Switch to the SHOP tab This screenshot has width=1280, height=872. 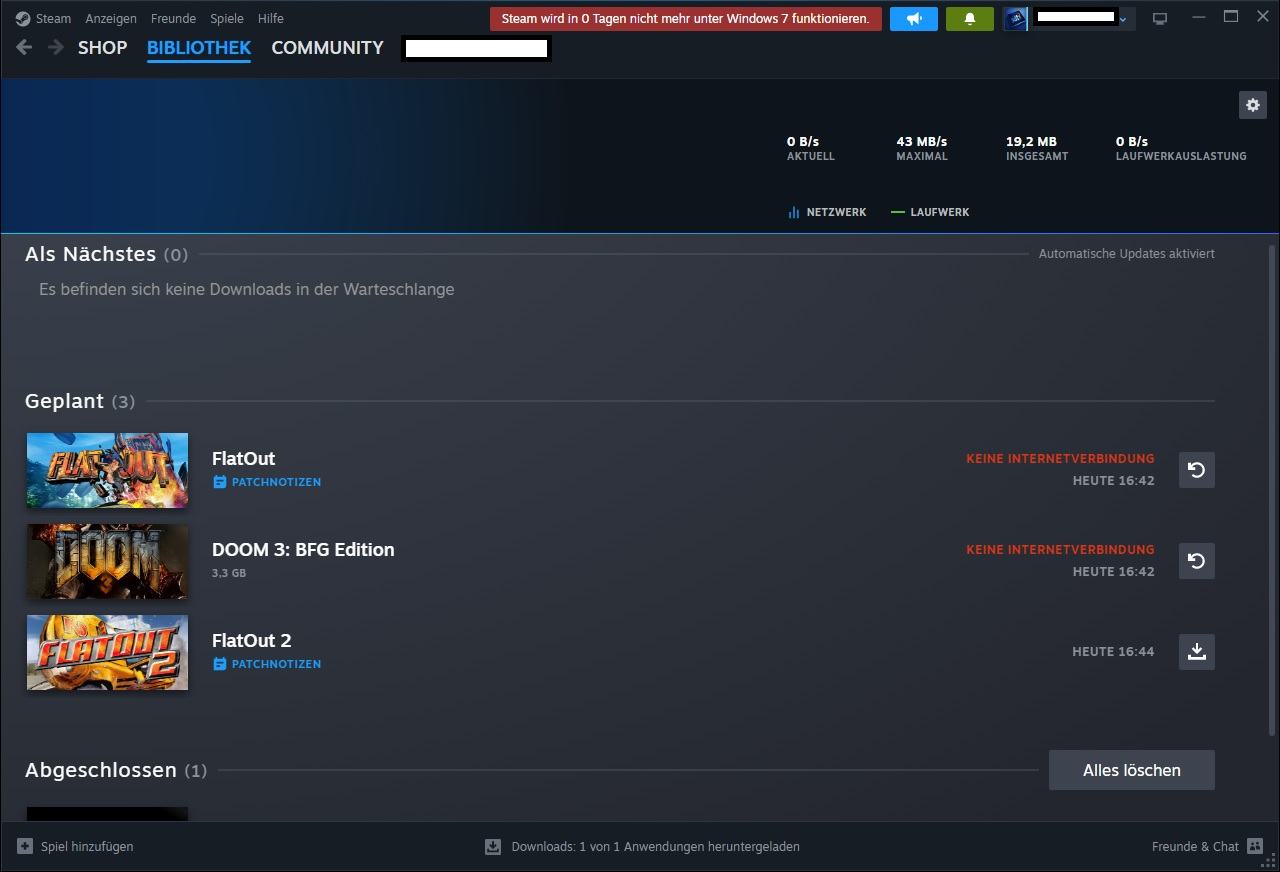103,47
